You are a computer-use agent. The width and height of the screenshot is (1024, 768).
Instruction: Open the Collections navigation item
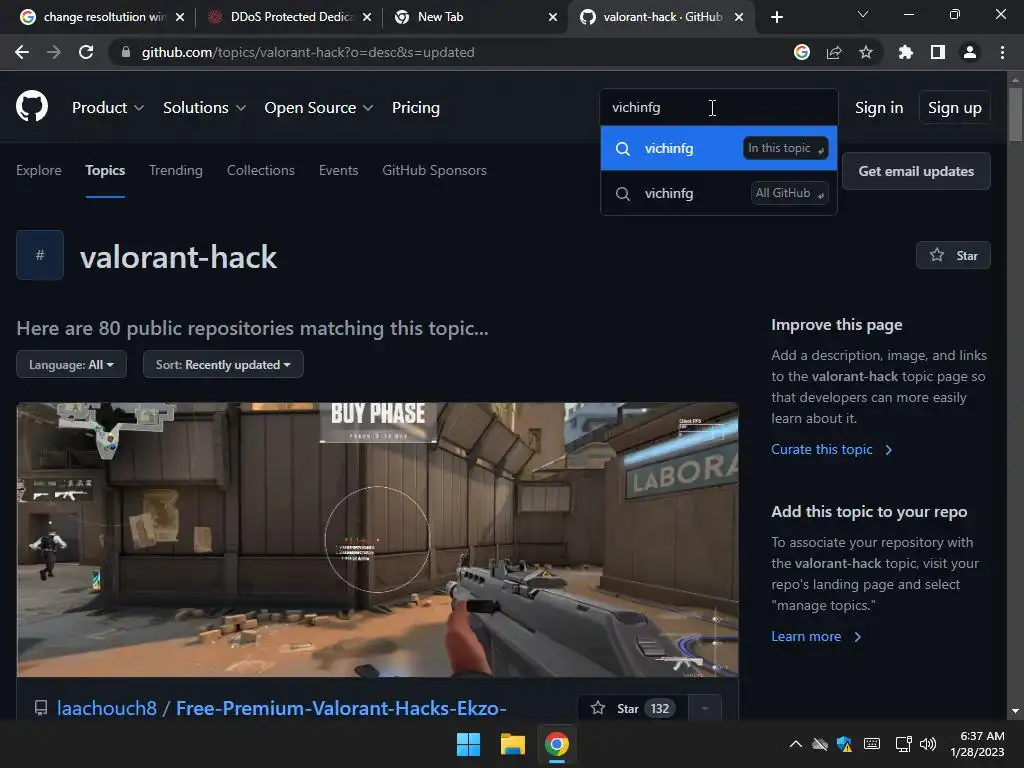261,170
